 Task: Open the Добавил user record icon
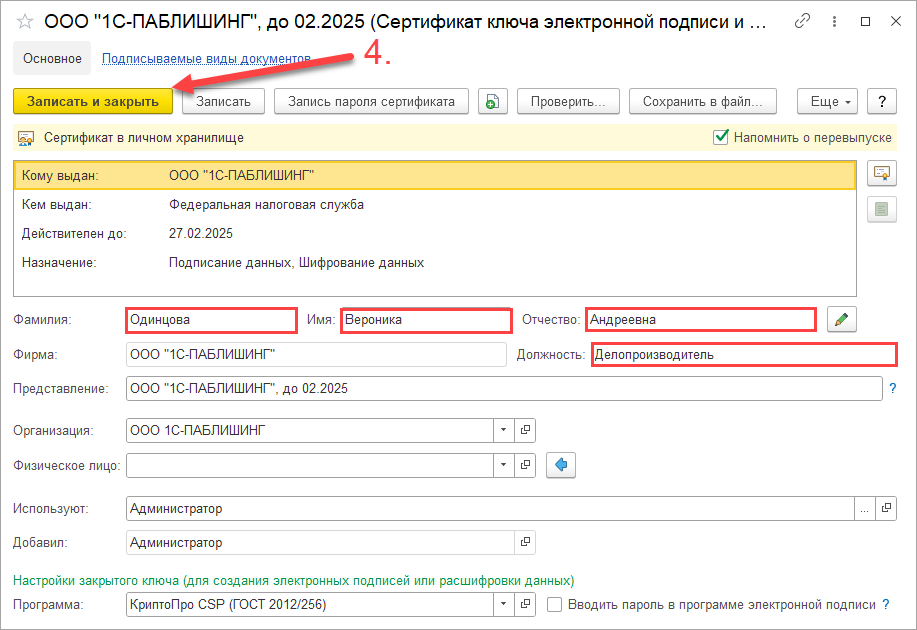(x=525, y=542)
